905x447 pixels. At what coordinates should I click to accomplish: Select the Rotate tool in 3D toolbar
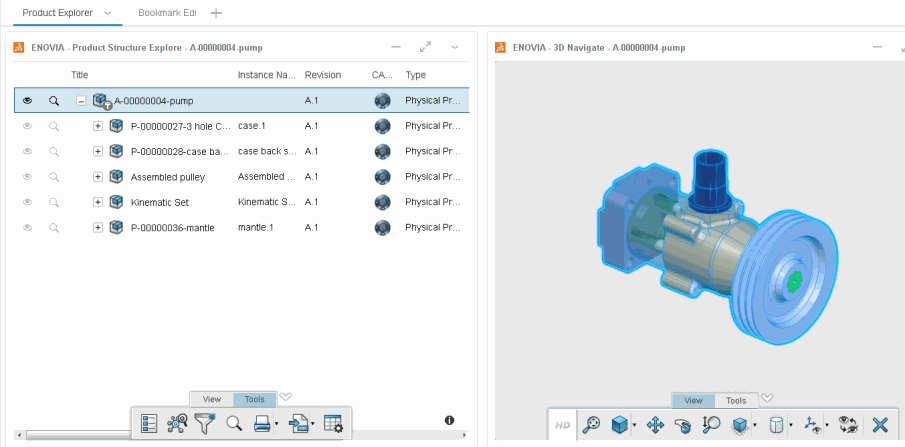pyautogui.click(x=684, y=424)
